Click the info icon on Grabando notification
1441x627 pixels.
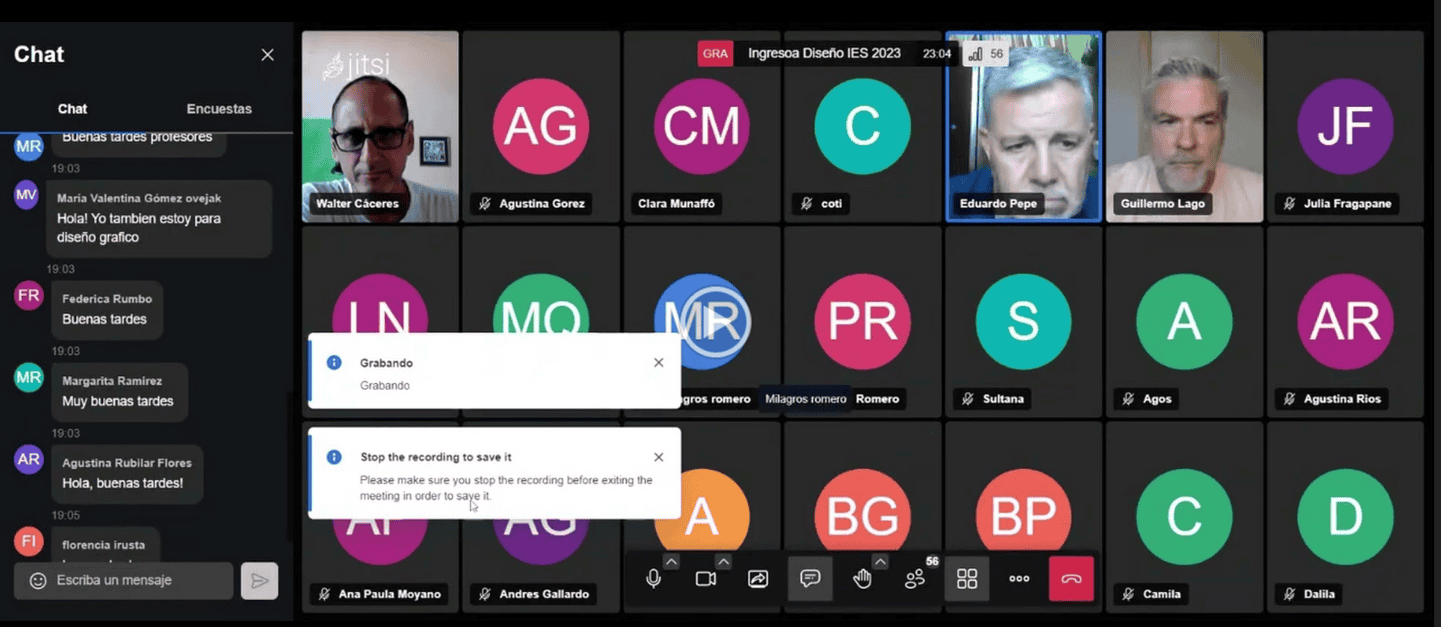point(334,362)
